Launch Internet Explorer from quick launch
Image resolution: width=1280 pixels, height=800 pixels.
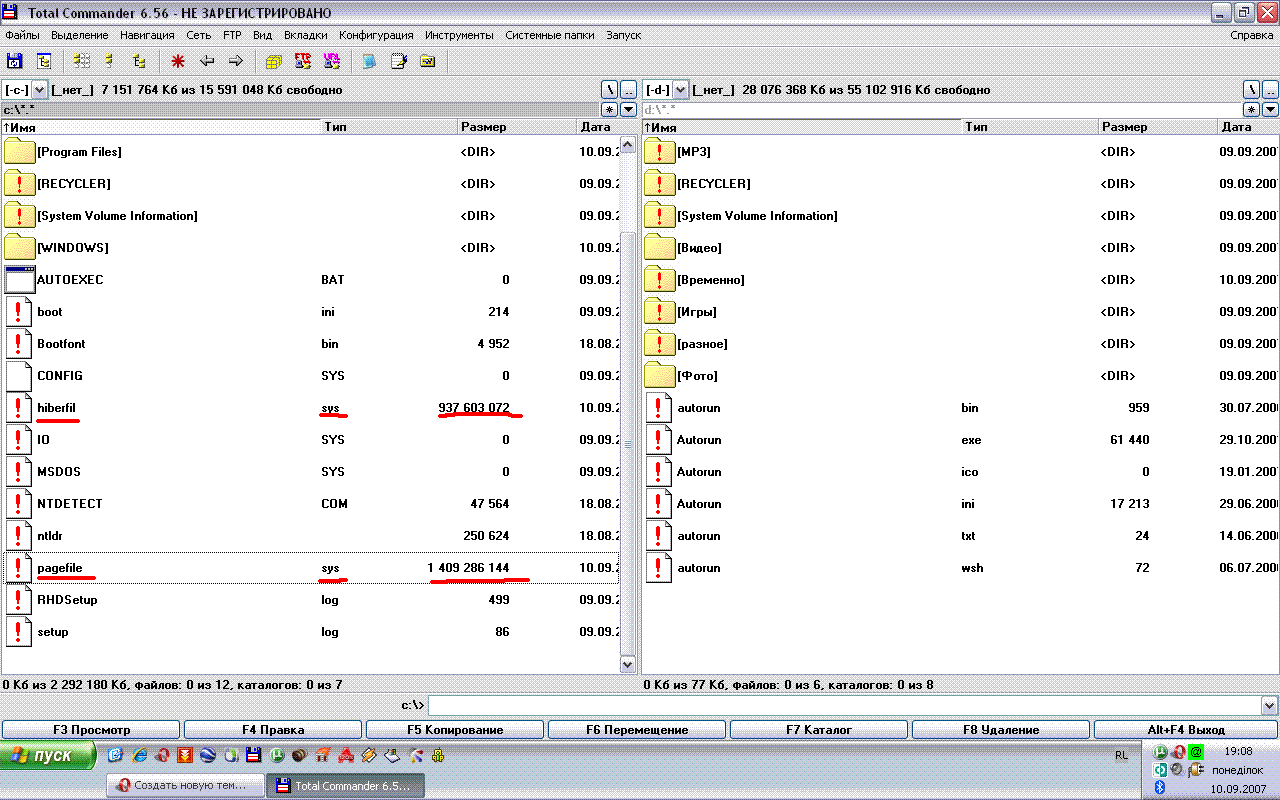[139, 755]
